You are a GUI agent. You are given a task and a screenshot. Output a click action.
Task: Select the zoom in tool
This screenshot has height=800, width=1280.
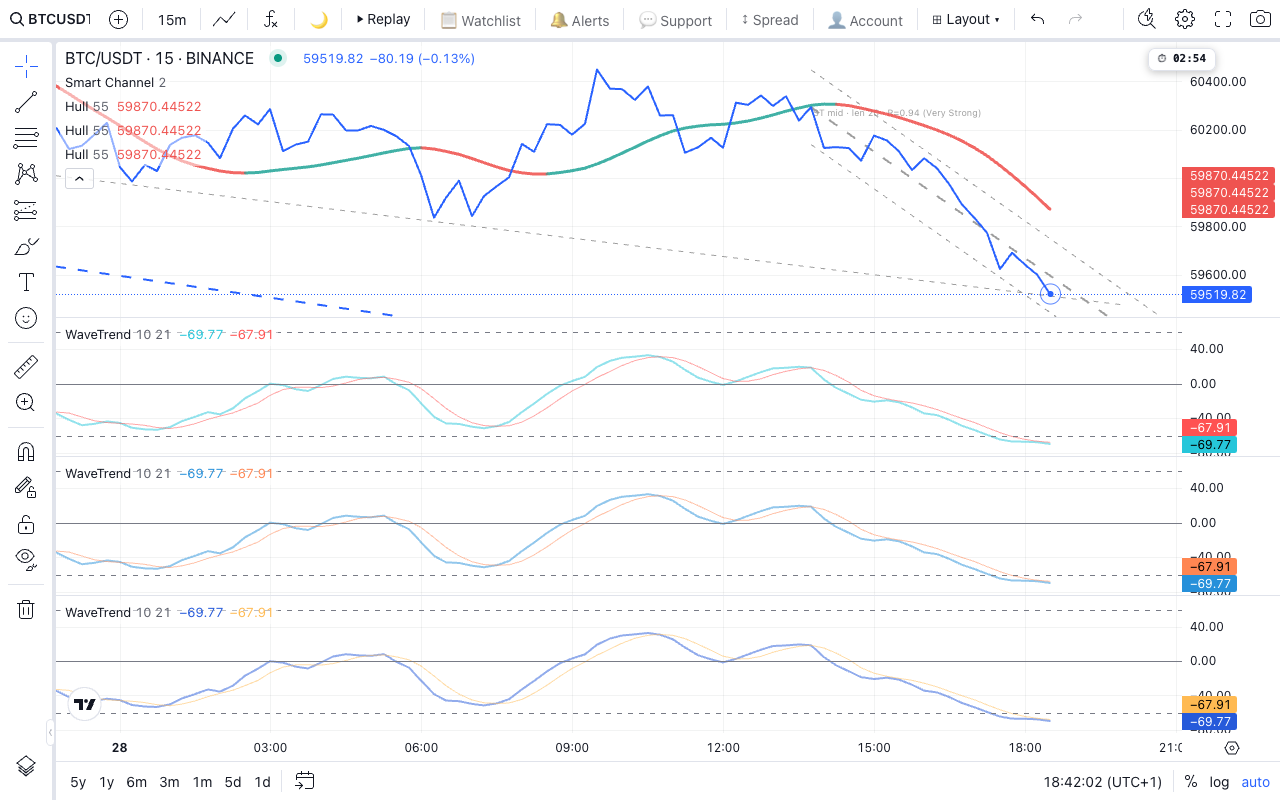(26, 403)
